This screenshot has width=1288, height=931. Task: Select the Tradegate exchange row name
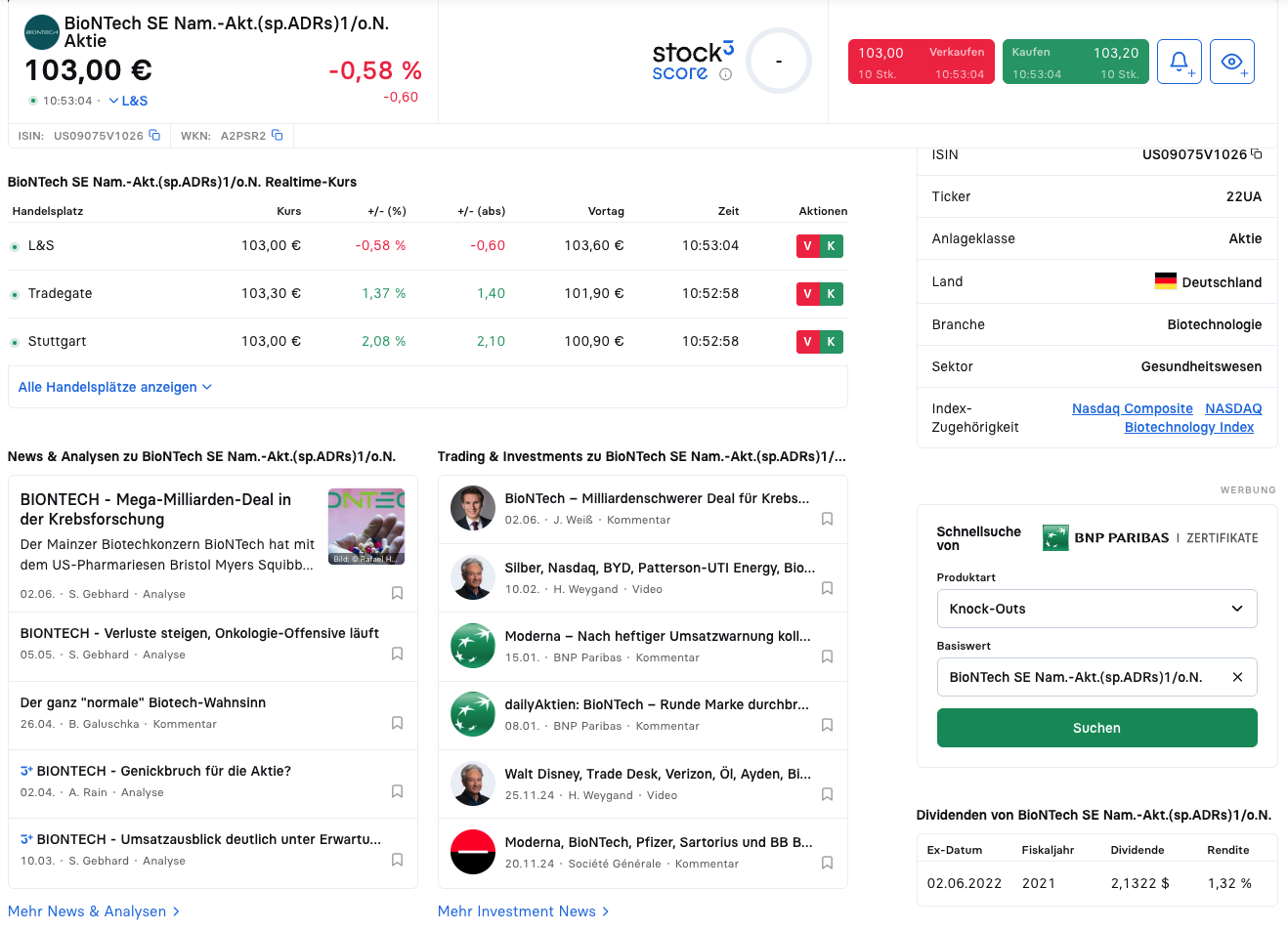(60, 293)
